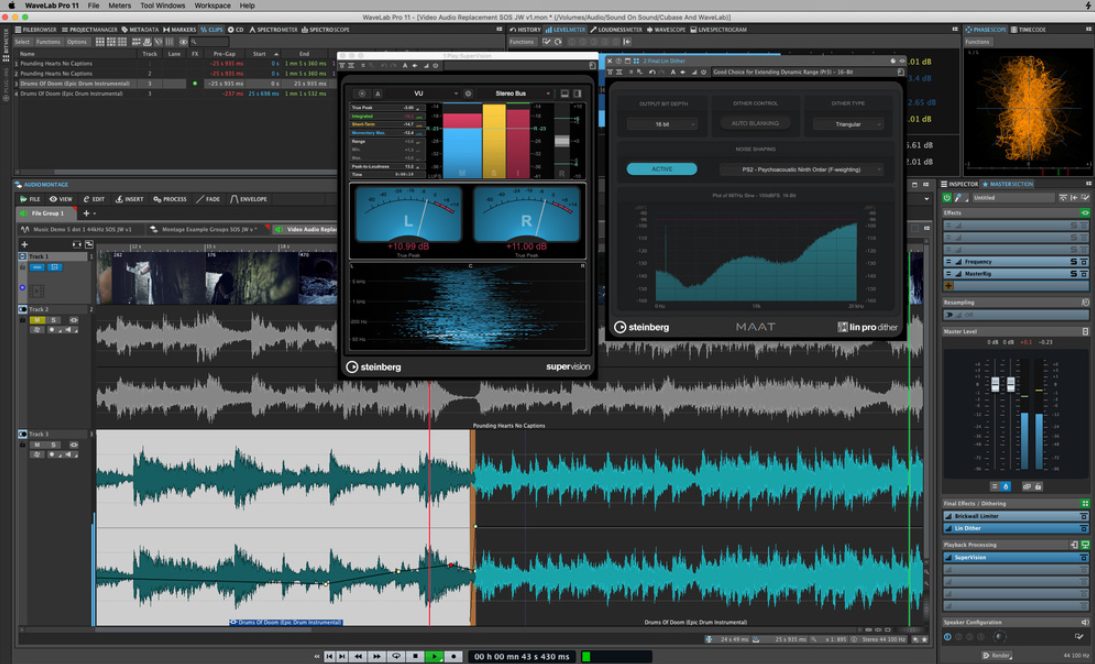Image resolution: width=1095 pixels, height=664 pixels.
Task: Open the Dither Type Triangular dropdown
Action: (847, 124)
